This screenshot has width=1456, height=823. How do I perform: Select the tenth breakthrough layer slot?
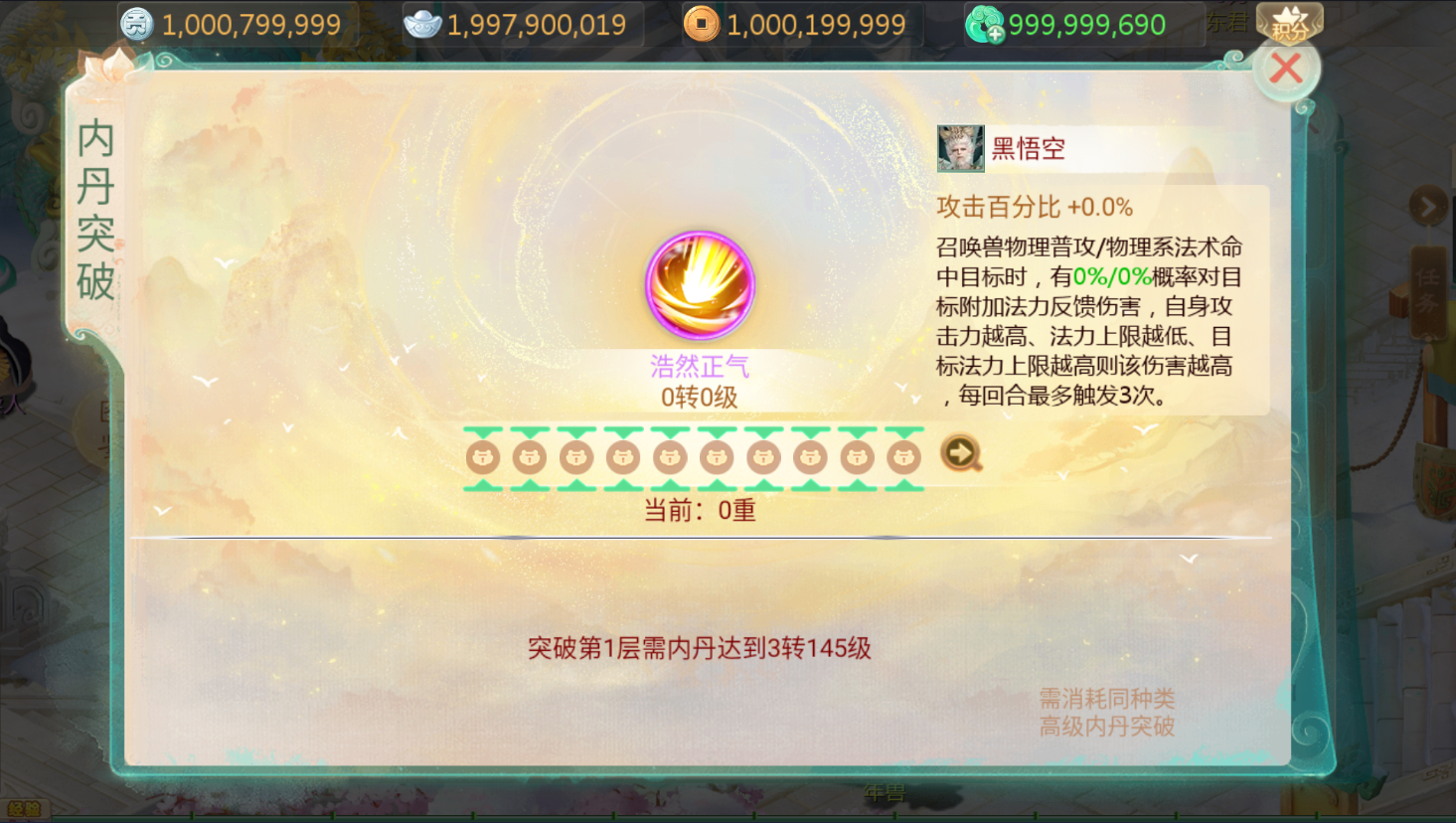pyautogui.click(x=903, y=458)
